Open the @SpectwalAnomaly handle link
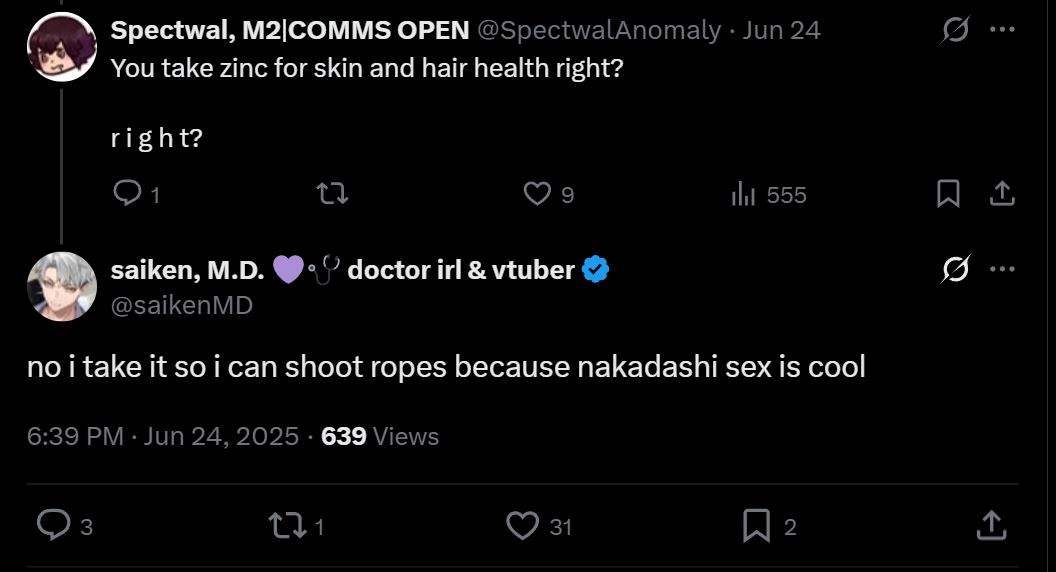 599,31
